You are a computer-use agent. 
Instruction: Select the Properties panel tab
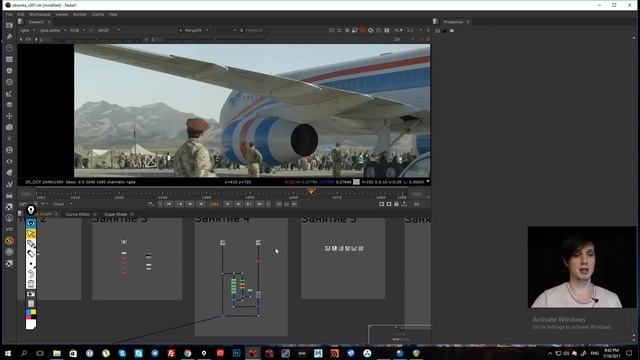[x=453, y=22]
